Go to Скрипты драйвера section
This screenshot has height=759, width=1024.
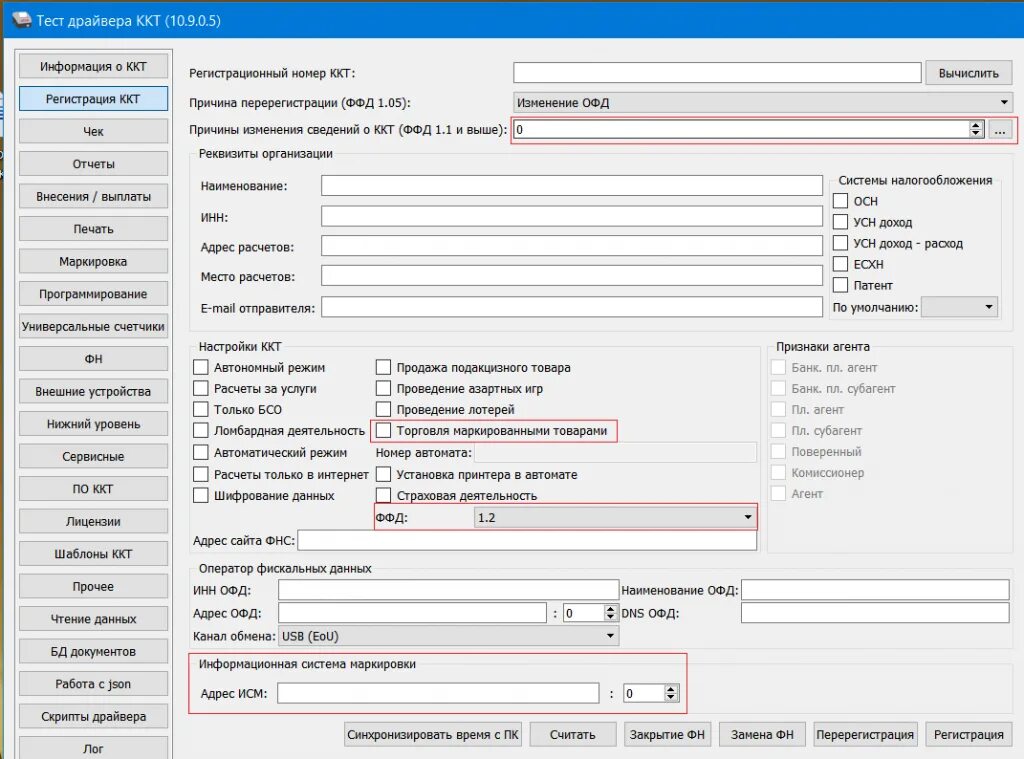[93, 717]
